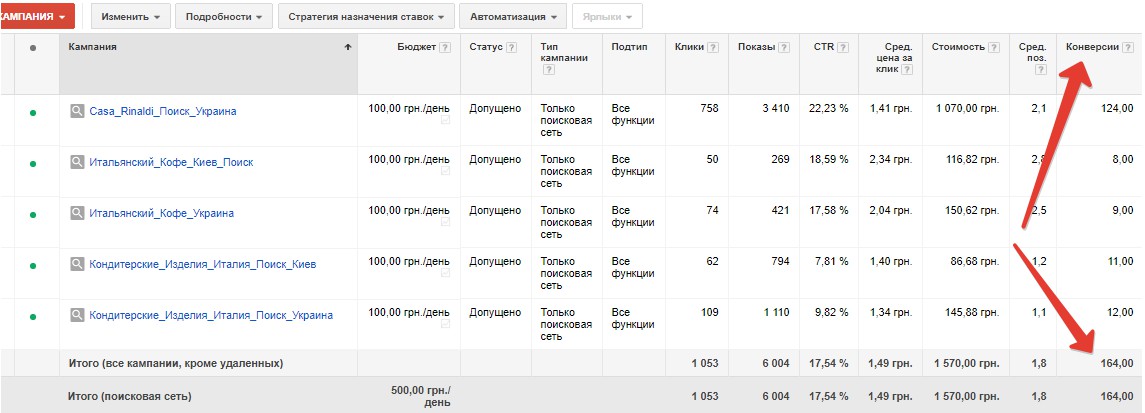Click magnifier icon beside Кондитерские_Изделия_Италия_Поиск_Киев

click(78, 264)
